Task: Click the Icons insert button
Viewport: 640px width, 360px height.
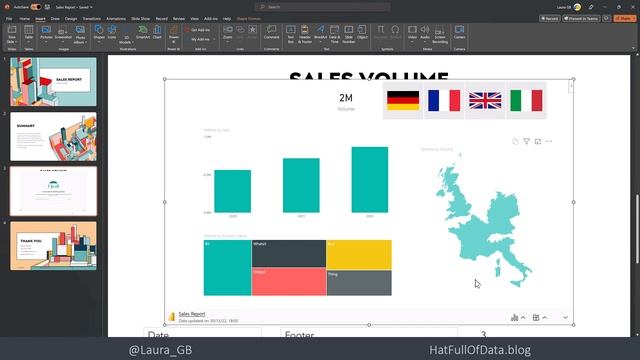Action: tap(112, 33)
